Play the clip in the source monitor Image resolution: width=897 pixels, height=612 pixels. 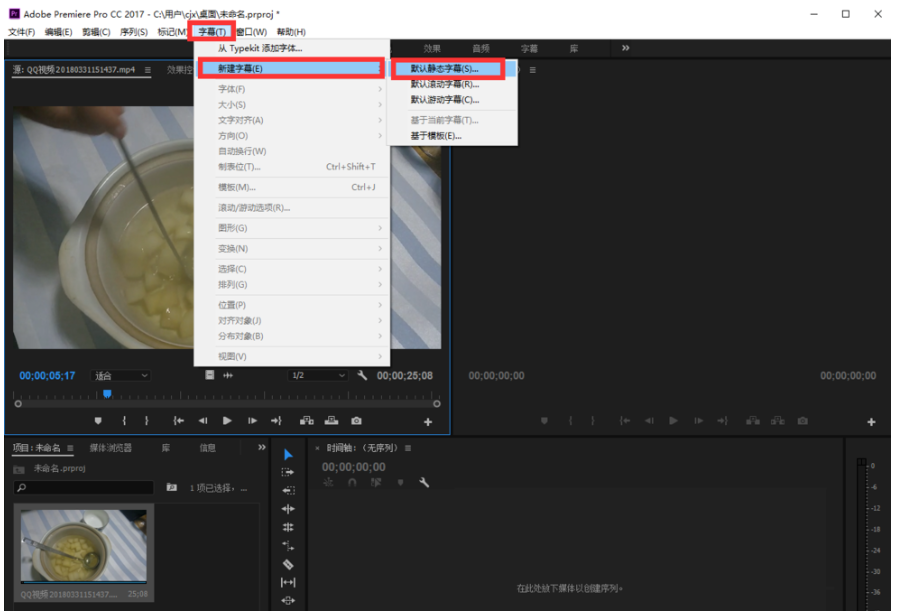point(227,420)
